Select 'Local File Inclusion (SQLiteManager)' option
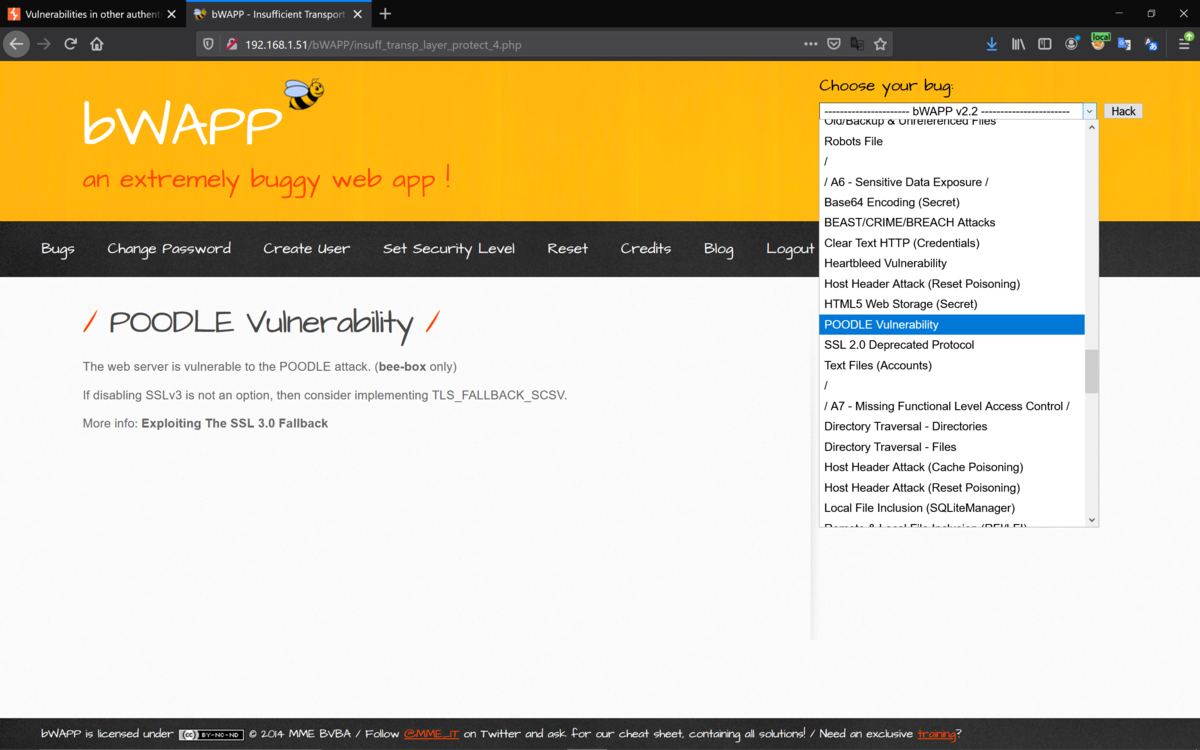Screen dimensions: 1200x750 click(x=952, y=508)
